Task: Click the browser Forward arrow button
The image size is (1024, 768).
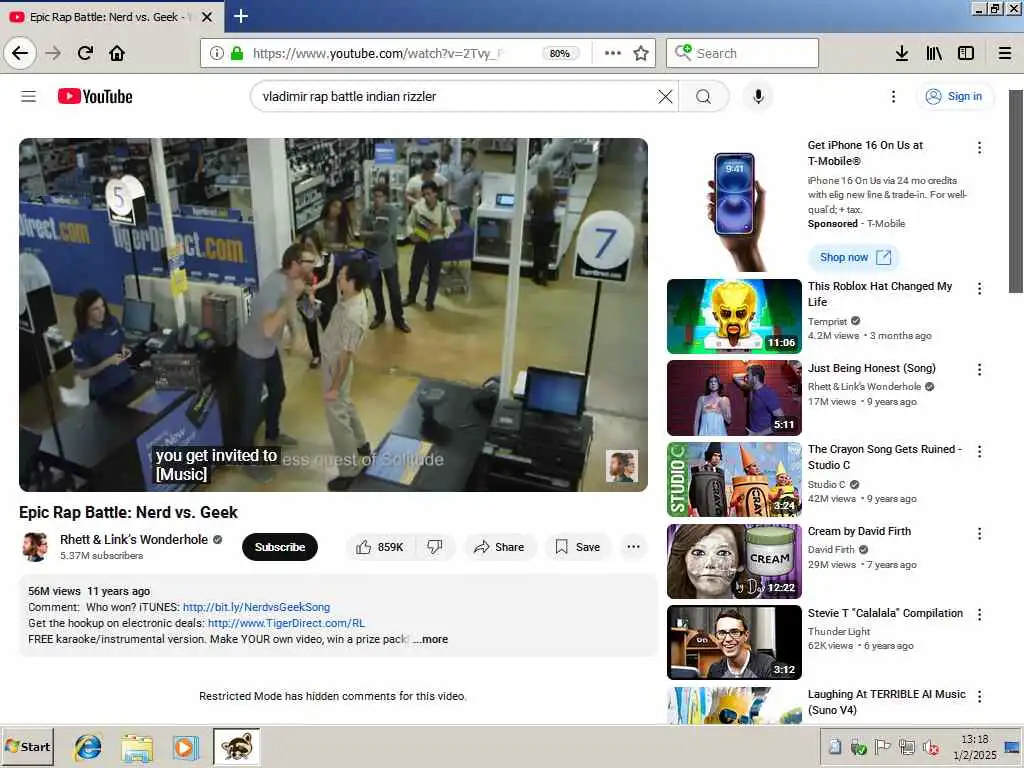Action: [x=53, y=53]
